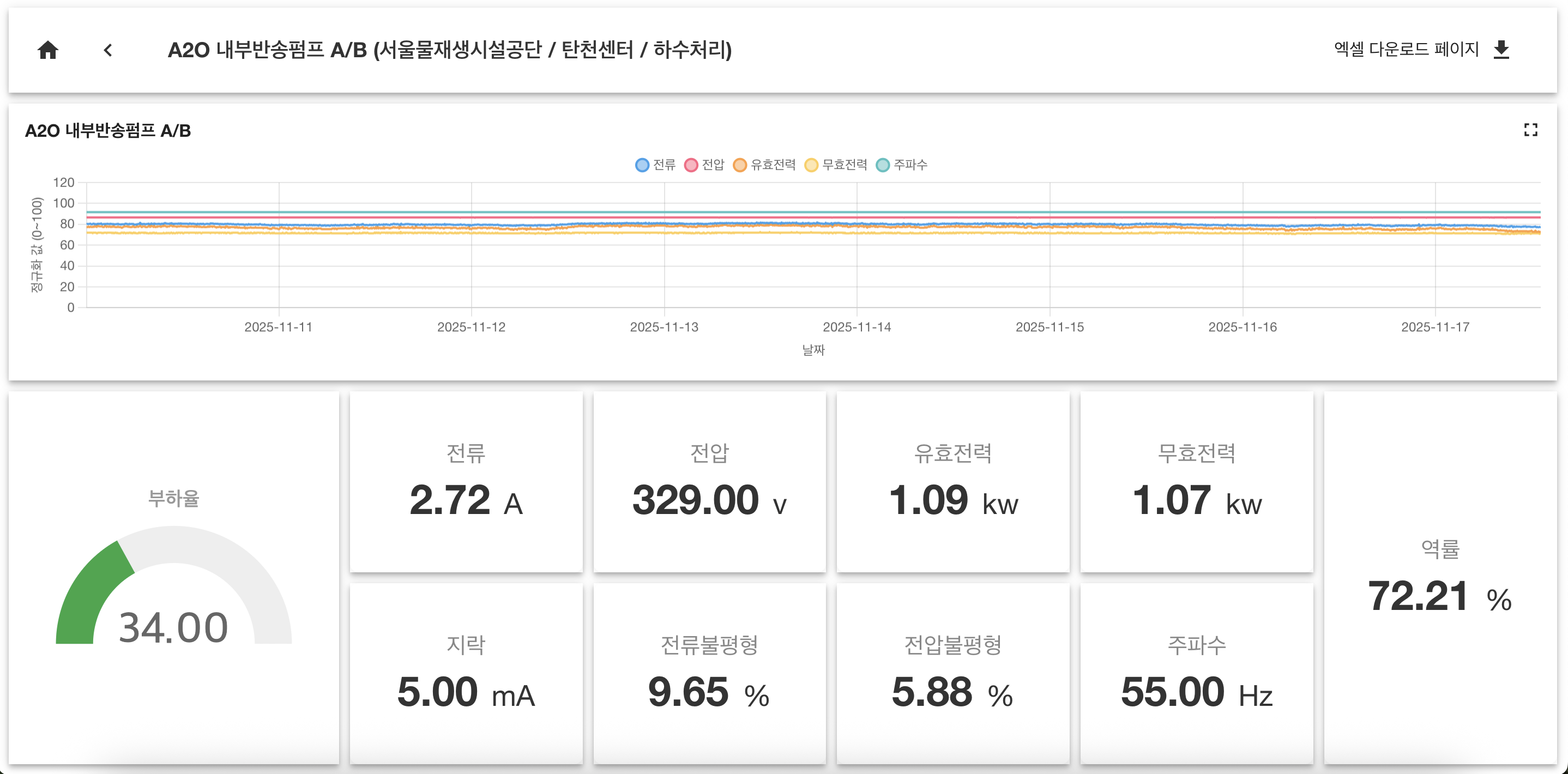Click the home icon in the top bar
Image resolution: width=1568 pixels, height=774 pixels.
pos(49,51)
